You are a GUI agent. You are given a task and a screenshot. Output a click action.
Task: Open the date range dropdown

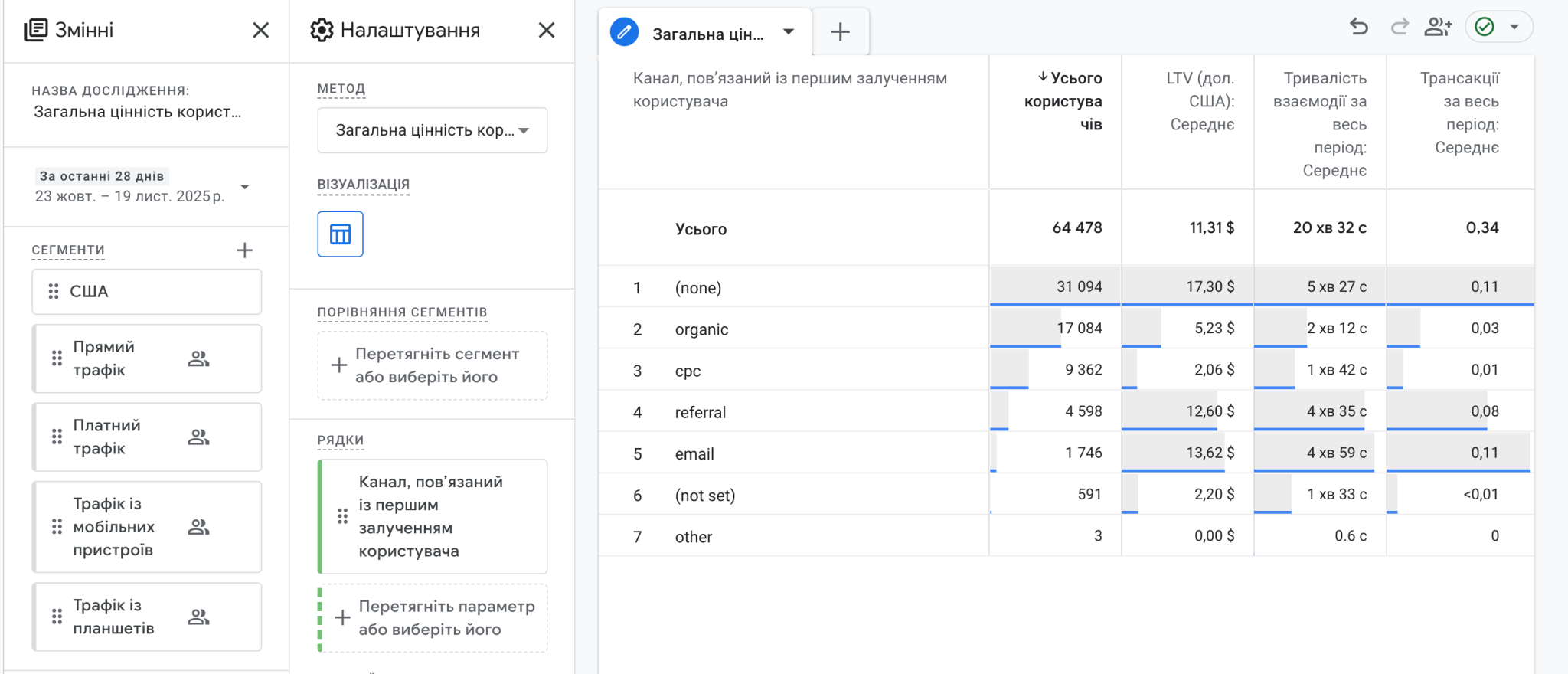pos(244,187)
